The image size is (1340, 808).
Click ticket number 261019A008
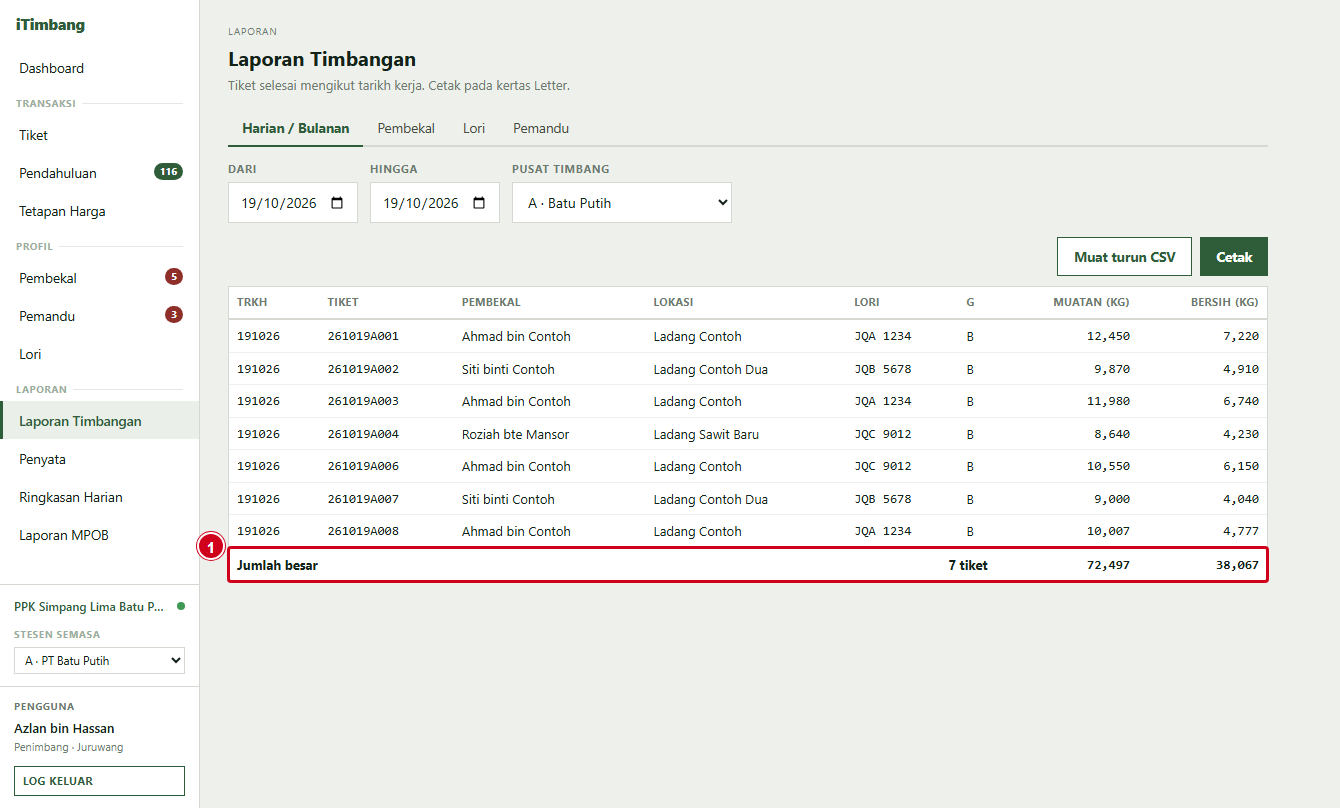(x=363, y=532)
